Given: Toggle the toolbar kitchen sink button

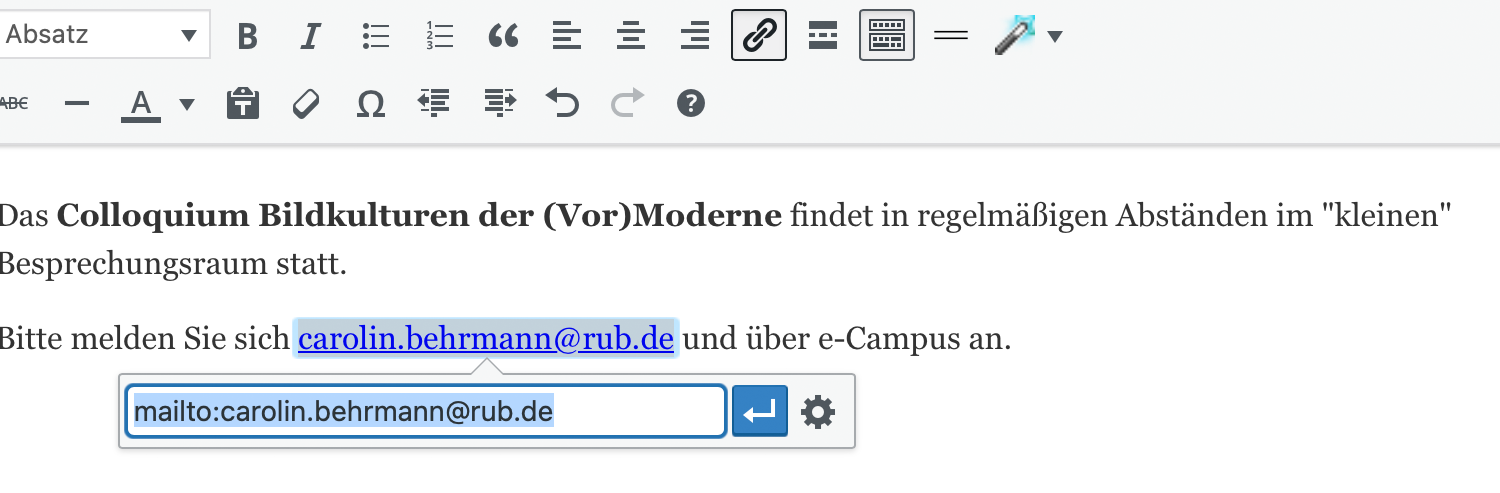Looking at the screenshot, I should (887, 36).
